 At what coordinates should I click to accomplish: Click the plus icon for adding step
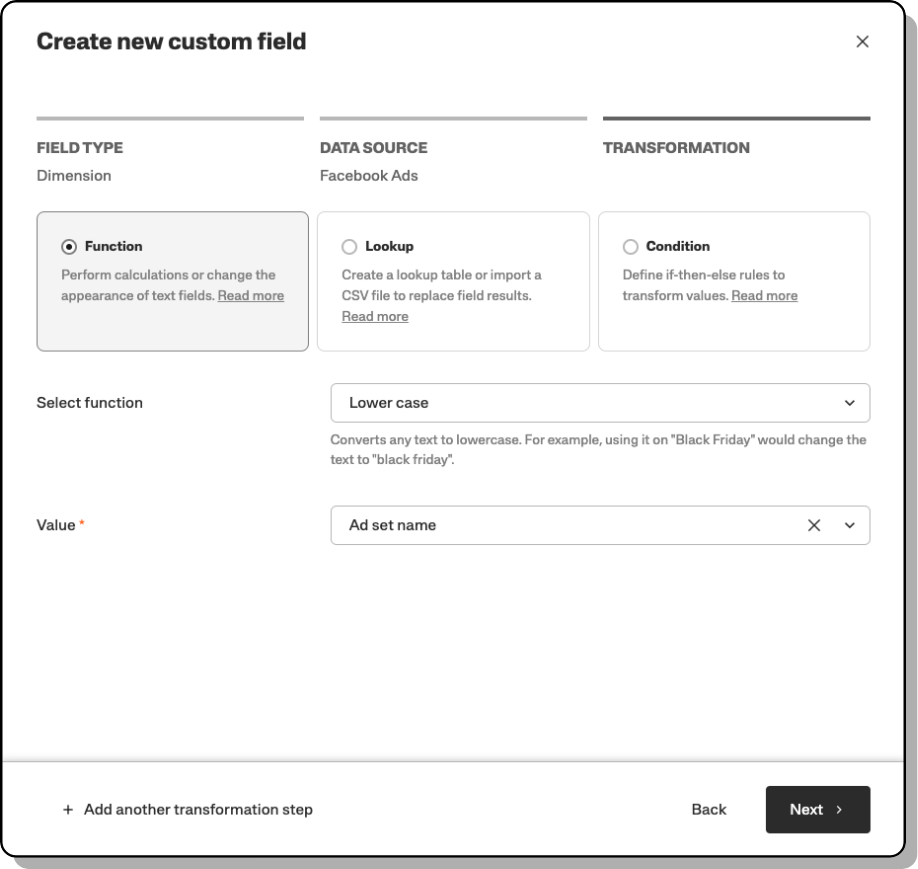point(68,810)
